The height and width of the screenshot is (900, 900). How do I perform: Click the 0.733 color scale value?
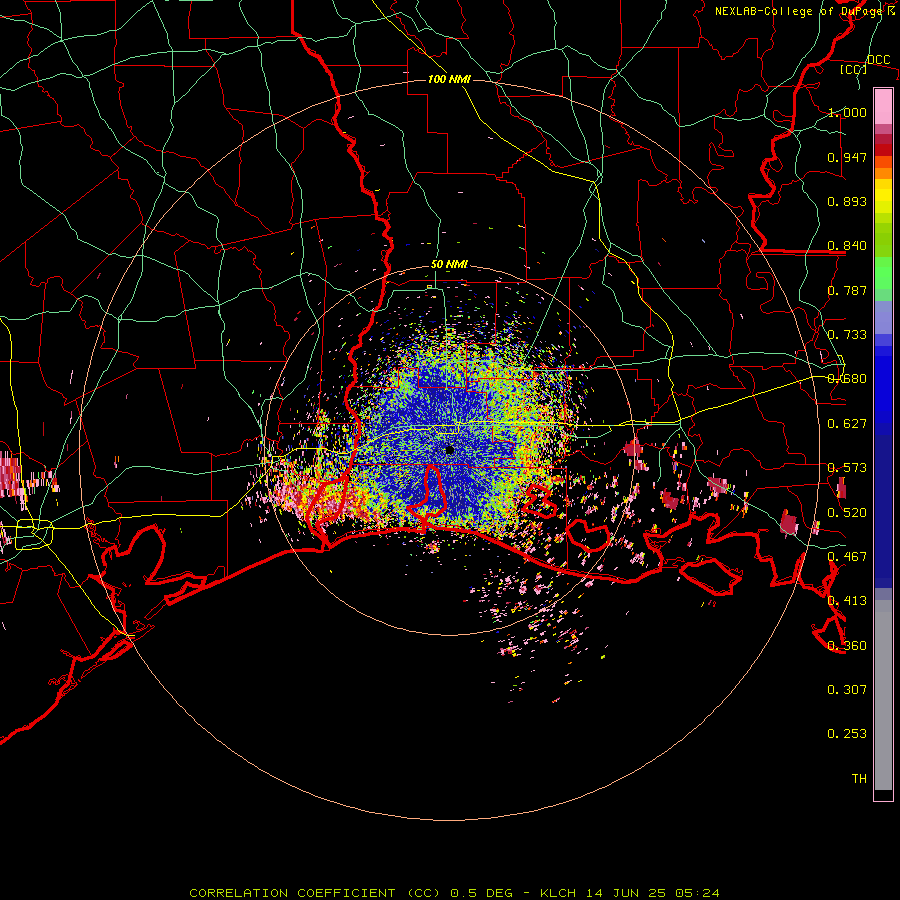coord(847,335)
